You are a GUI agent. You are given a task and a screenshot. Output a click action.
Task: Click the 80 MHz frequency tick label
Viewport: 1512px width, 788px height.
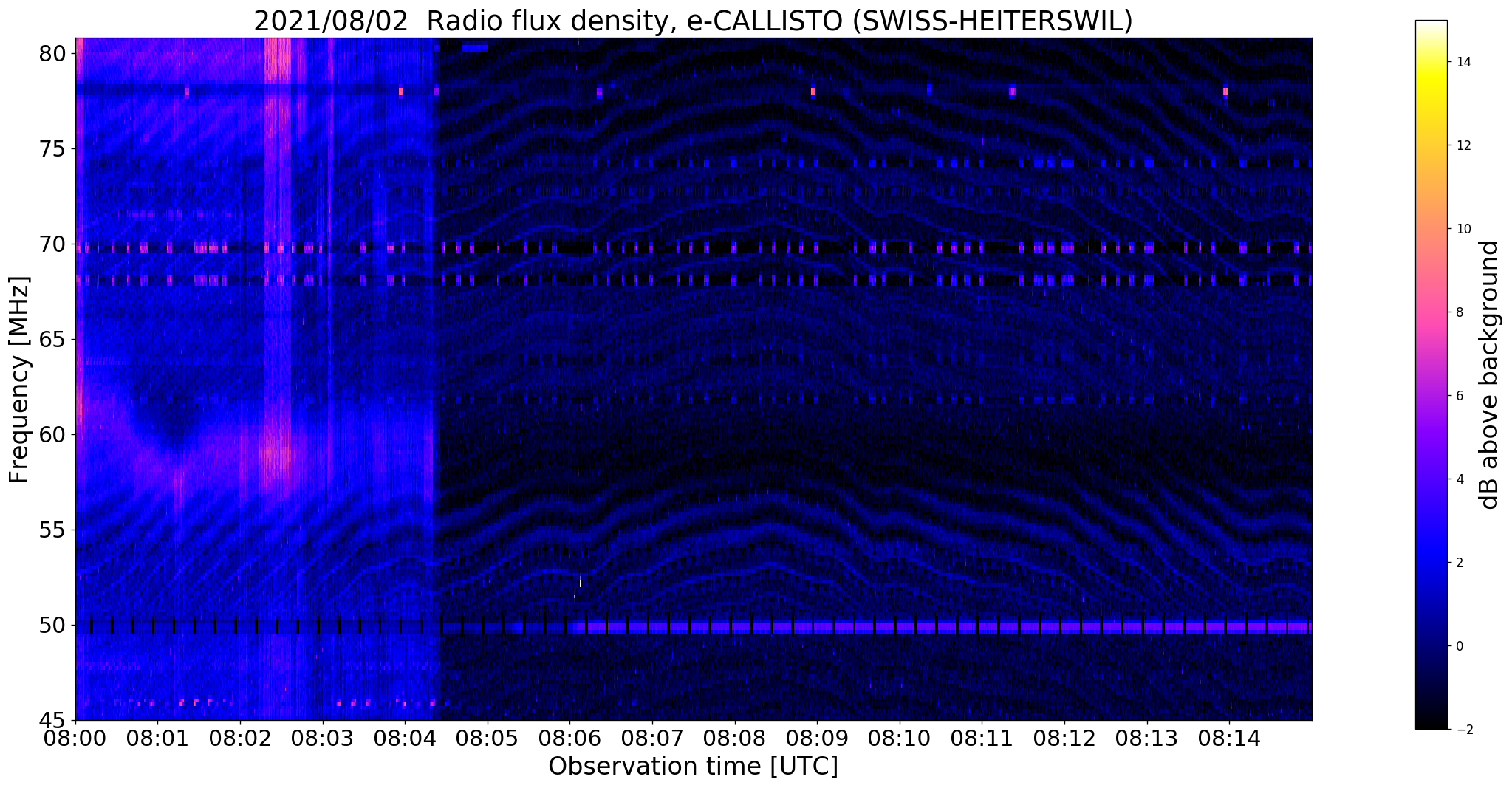[54, 54]
